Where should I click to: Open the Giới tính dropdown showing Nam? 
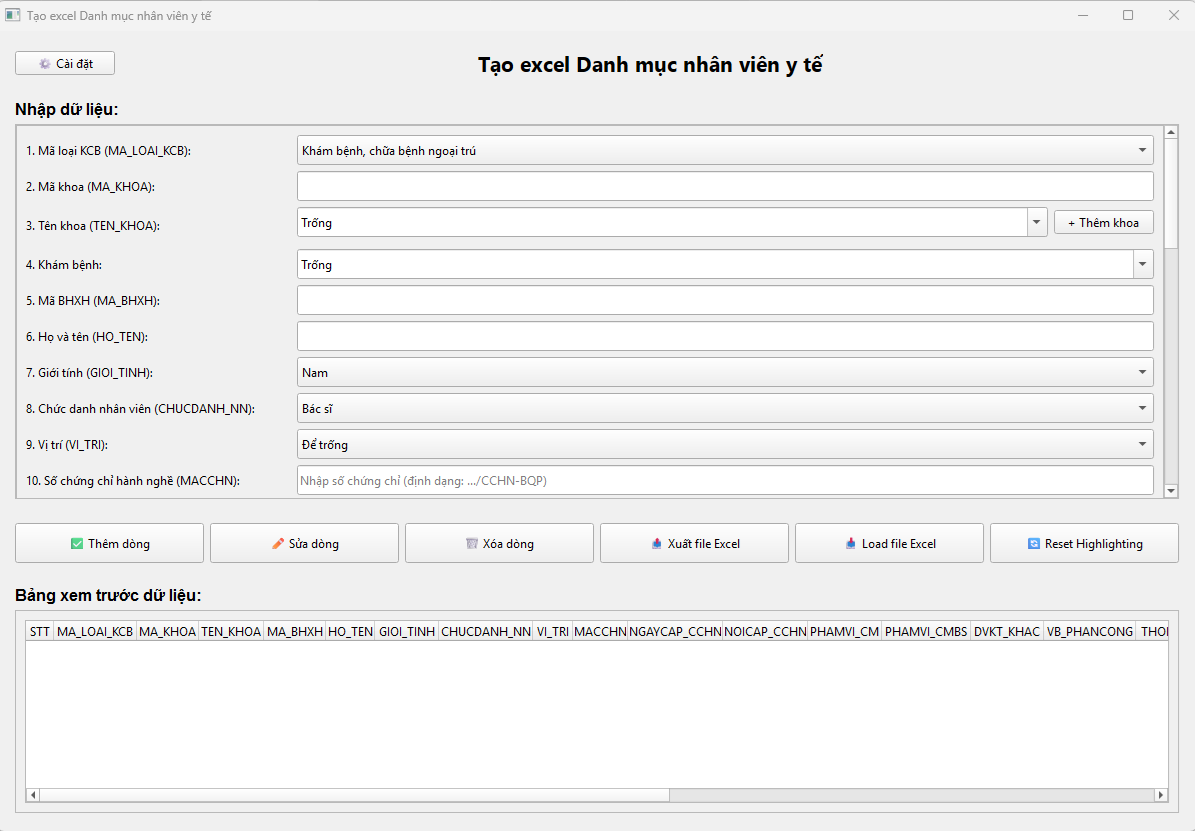click(x=1142, y=373)
